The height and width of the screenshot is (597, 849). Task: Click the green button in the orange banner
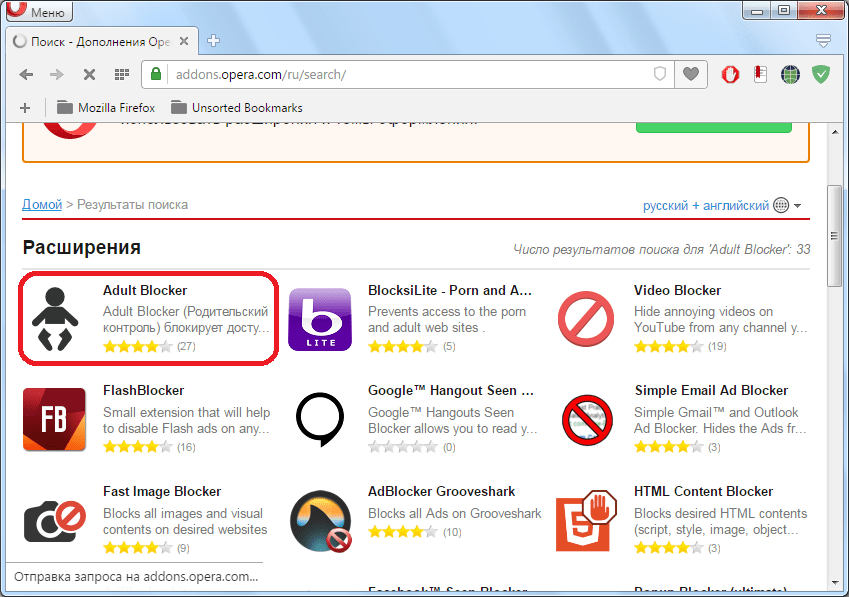click(x=714, y=127)
